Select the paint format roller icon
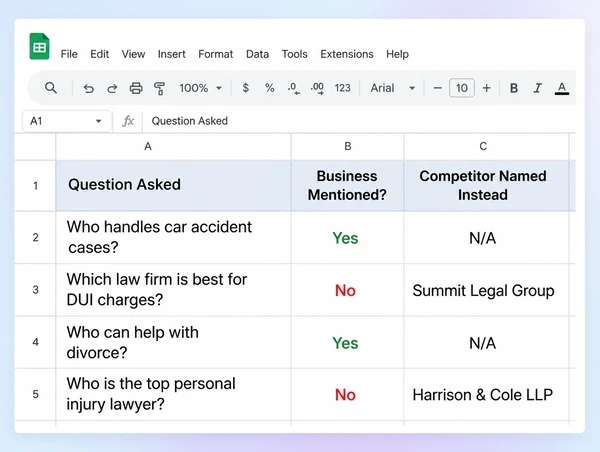Viewport: 600px width, 452px height. [x=159, y=88]
